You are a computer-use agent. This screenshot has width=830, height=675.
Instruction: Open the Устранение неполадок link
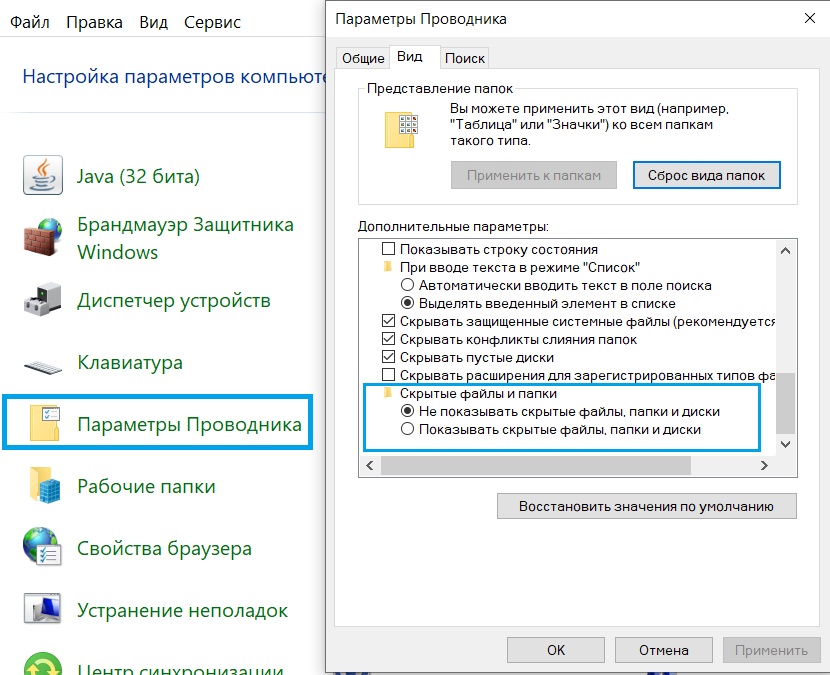pos(182,610)
